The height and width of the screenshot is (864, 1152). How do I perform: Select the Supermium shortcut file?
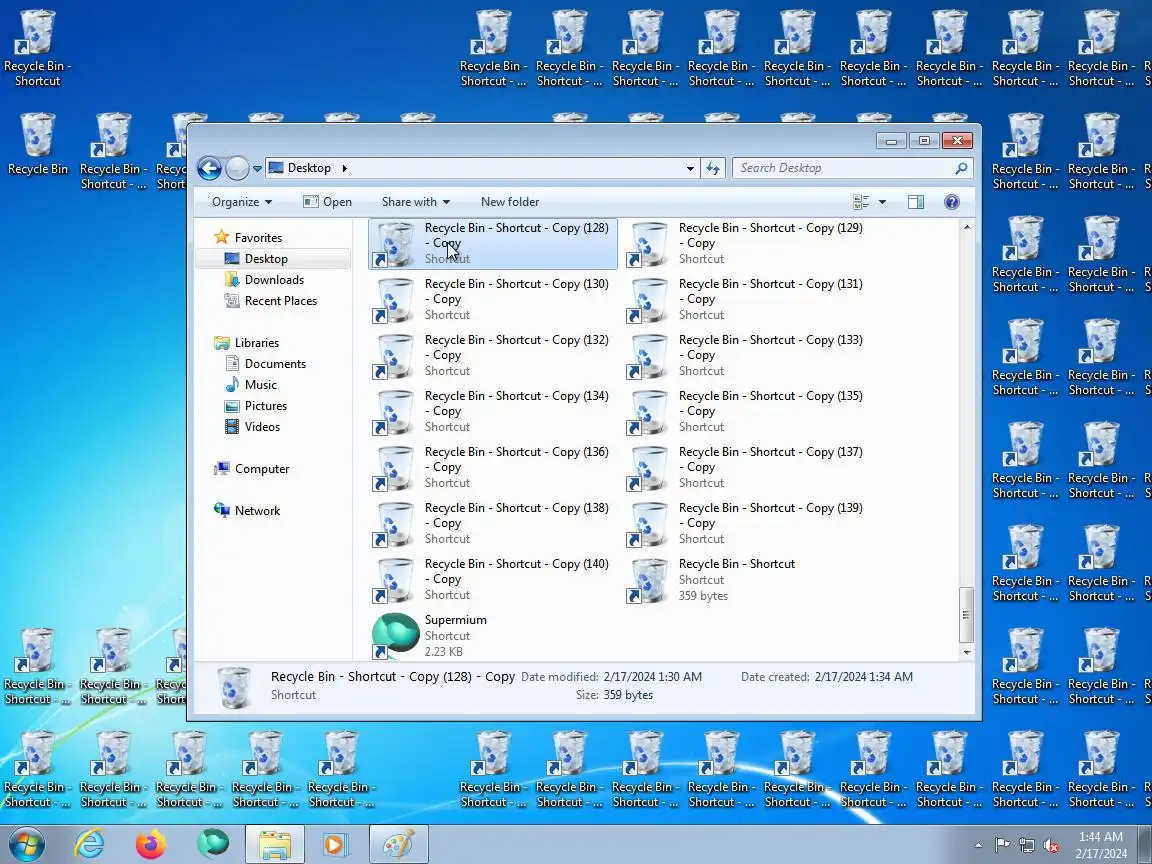(x=493, y=635)
